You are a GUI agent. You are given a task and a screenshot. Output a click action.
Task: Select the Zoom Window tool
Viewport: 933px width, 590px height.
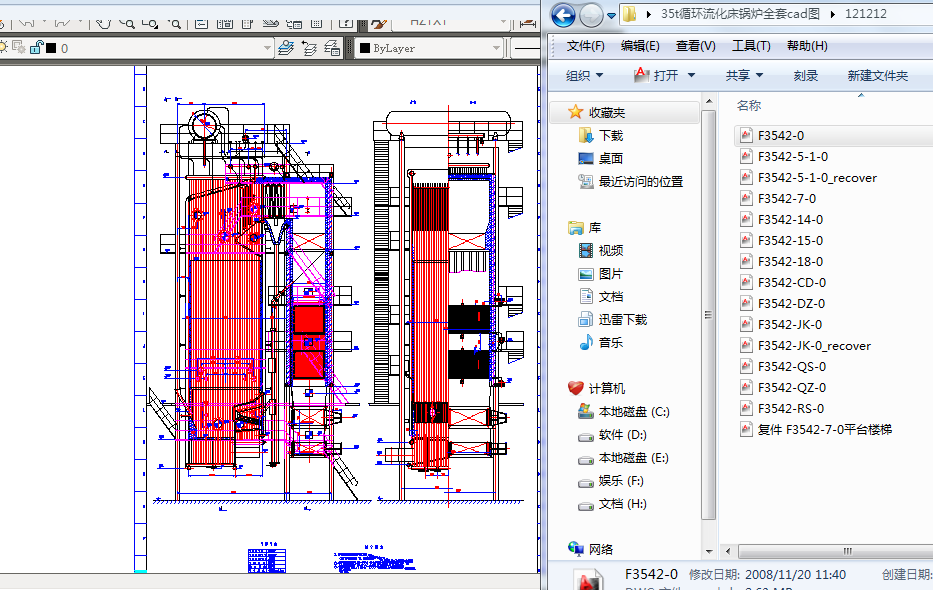150,23
